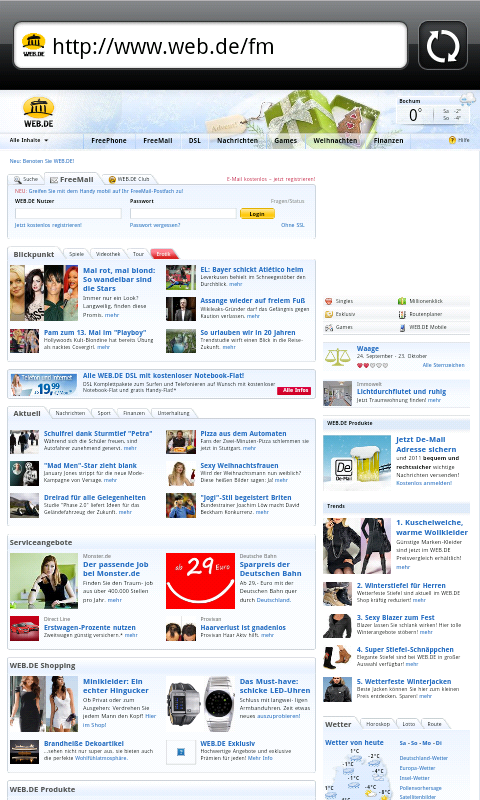Click the De-Mail product image
Screen dimensions: 480x800
click(357, 463)
